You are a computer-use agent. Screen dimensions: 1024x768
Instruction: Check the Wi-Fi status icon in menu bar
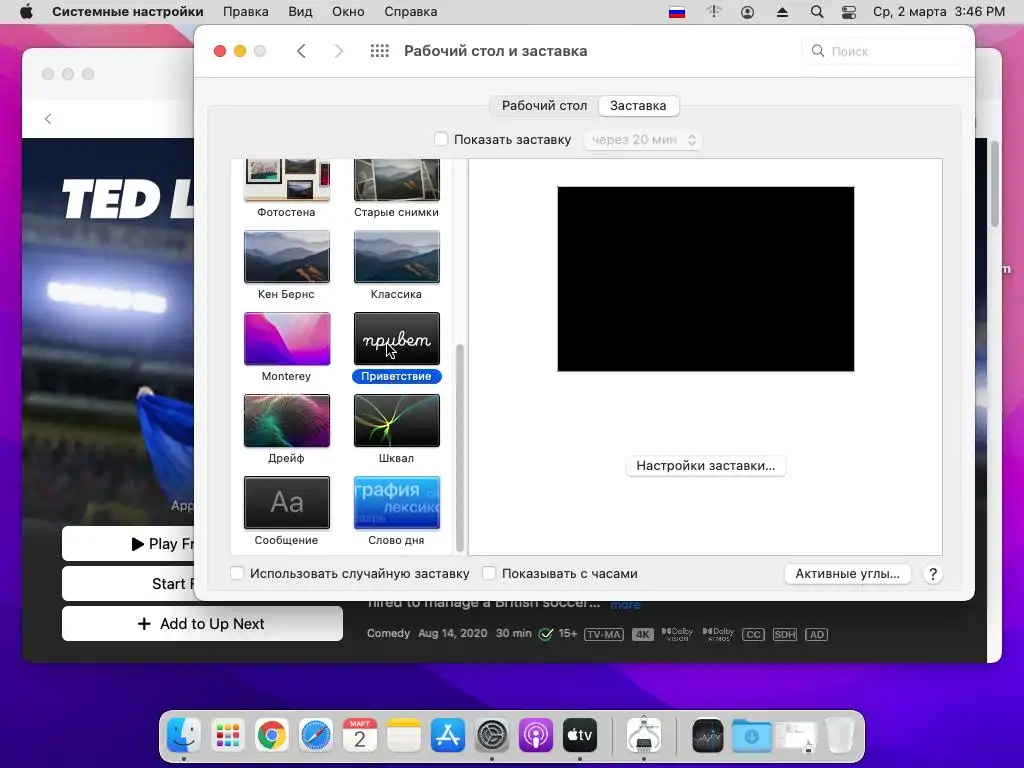[714, 12]
